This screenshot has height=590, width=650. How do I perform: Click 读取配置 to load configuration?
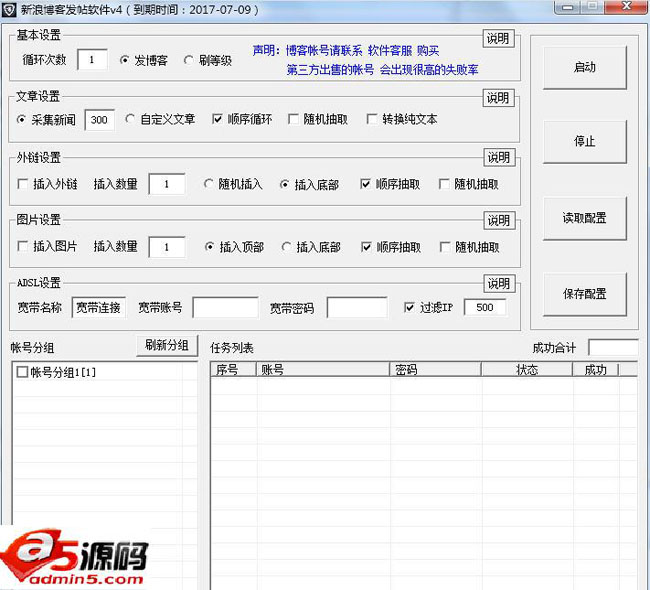[585, 218]
